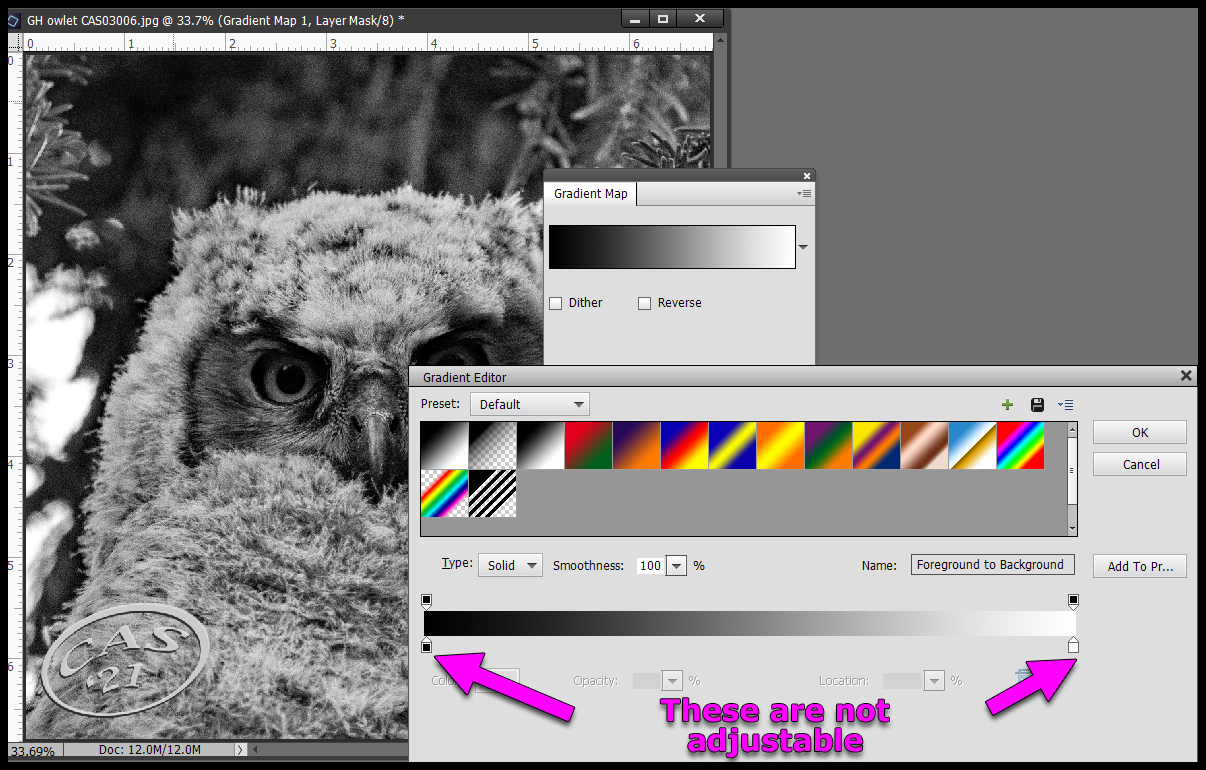This screenshot has height=770, width=1206.
Task: Open the Preset dropdown showing Default
Action: click(x=529, y=404)
